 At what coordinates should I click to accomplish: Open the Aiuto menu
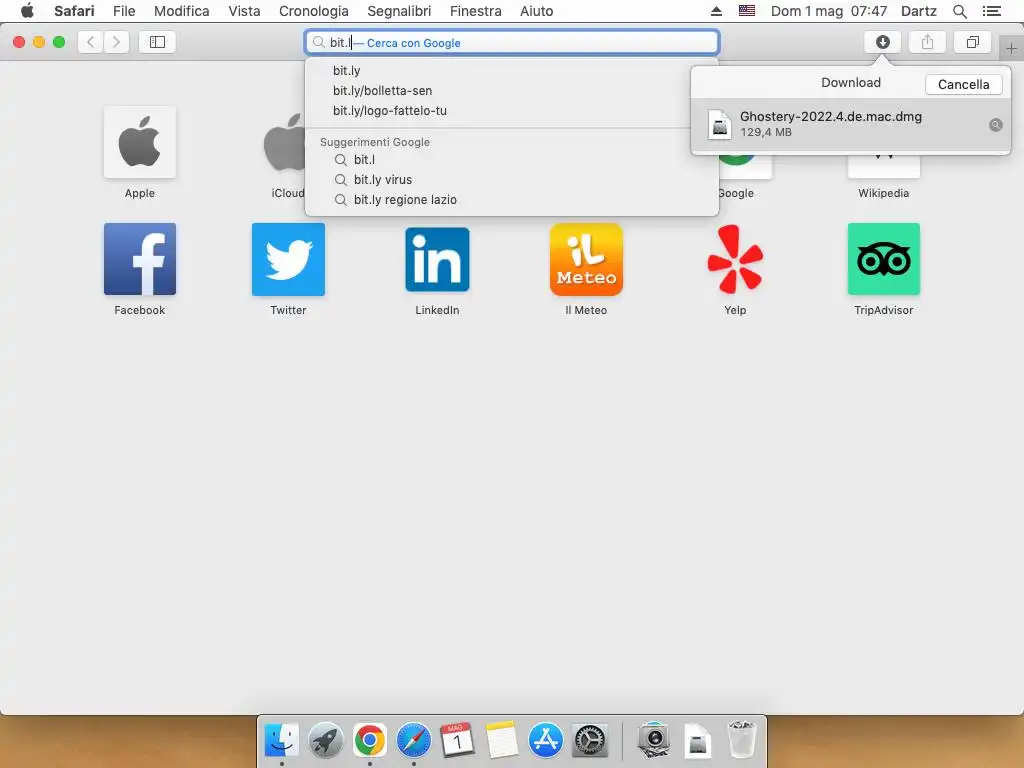(536, 11)
